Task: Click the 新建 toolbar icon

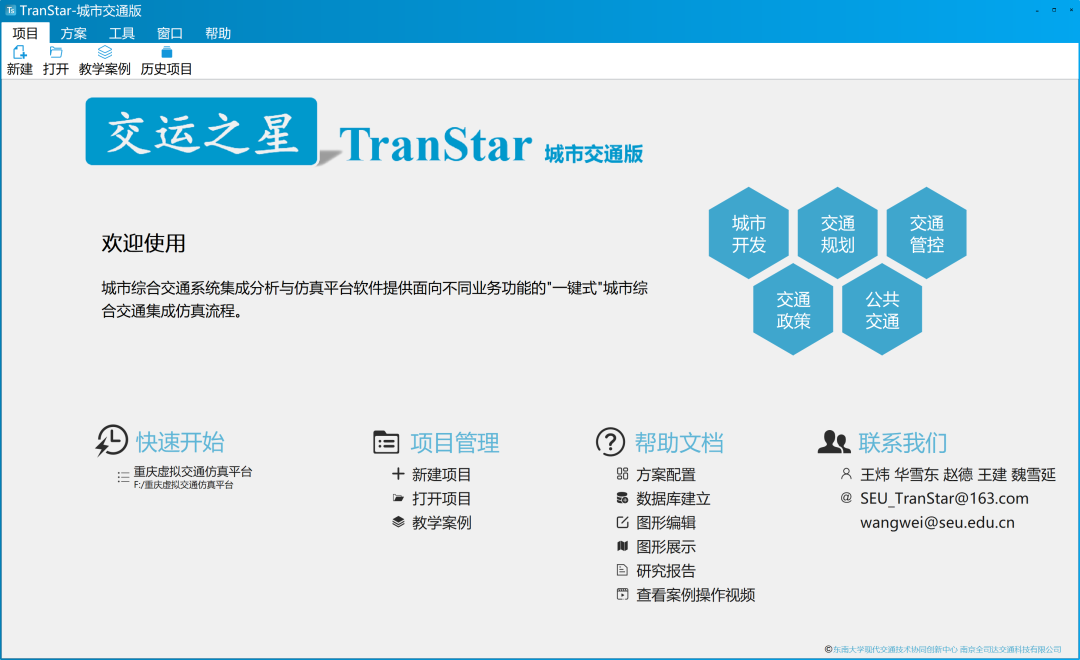Action: 20,52
